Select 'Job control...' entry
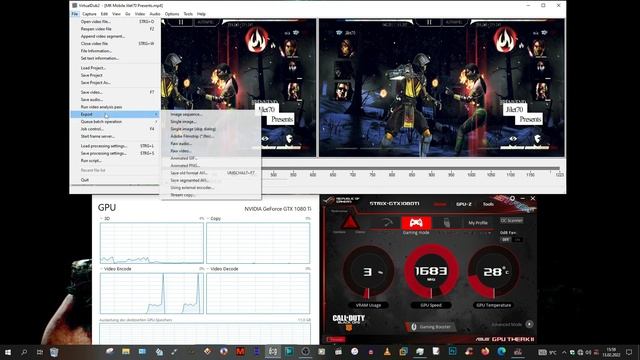Screen dimensions: 640x360 116,129
